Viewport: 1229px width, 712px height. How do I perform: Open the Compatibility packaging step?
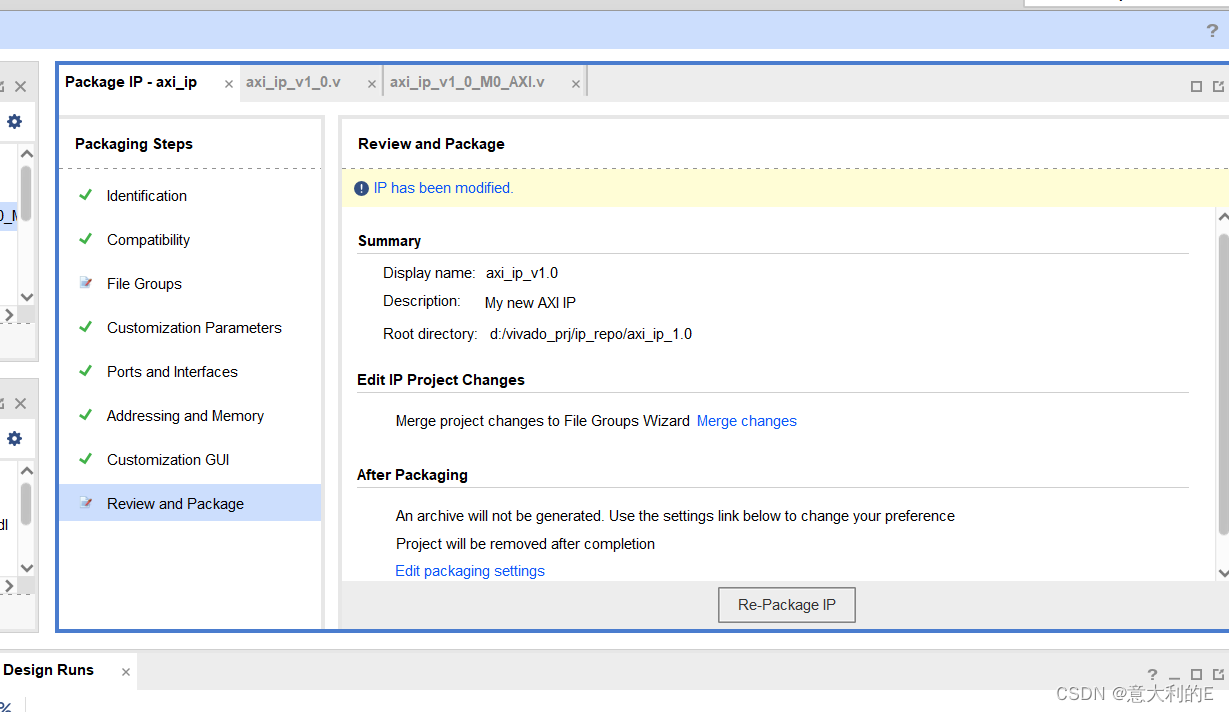click(x=148, y=240)
